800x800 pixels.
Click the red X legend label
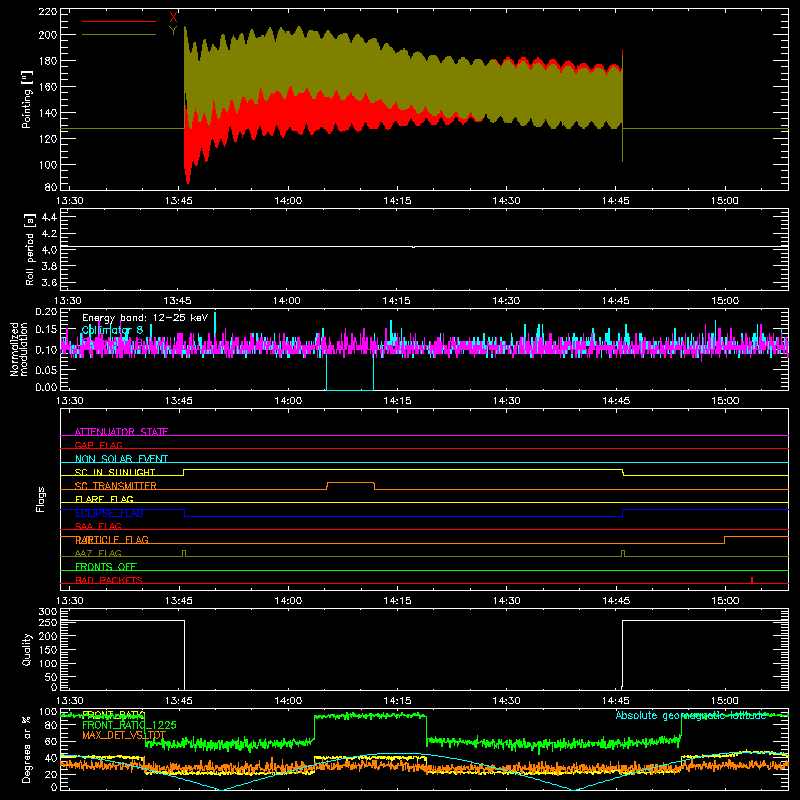coord(173,17)
